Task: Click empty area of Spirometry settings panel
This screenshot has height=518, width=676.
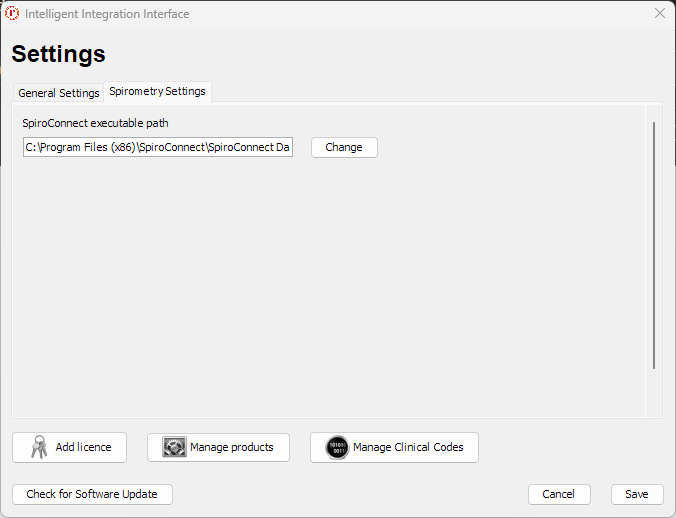Action: tap(330, 290)
